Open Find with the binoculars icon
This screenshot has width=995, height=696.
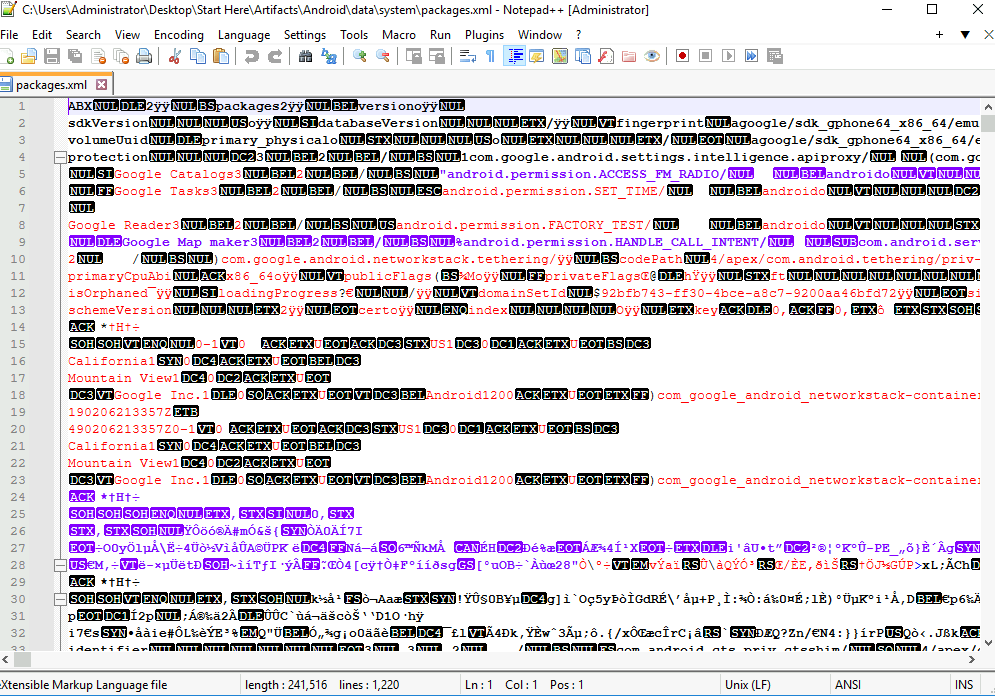pos(305,56)
